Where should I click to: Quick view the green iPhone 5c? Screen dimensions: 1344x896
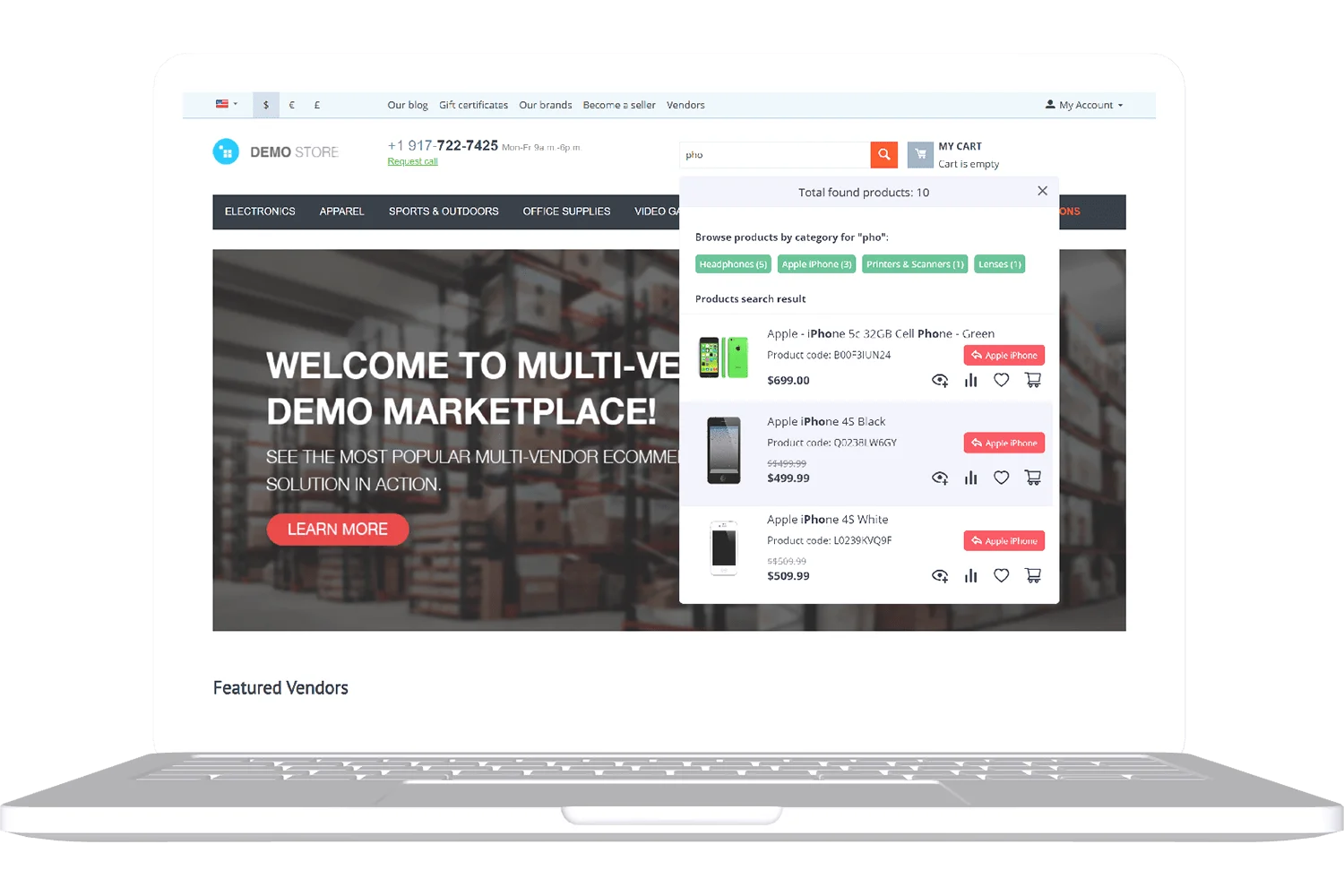coord(940,381)
